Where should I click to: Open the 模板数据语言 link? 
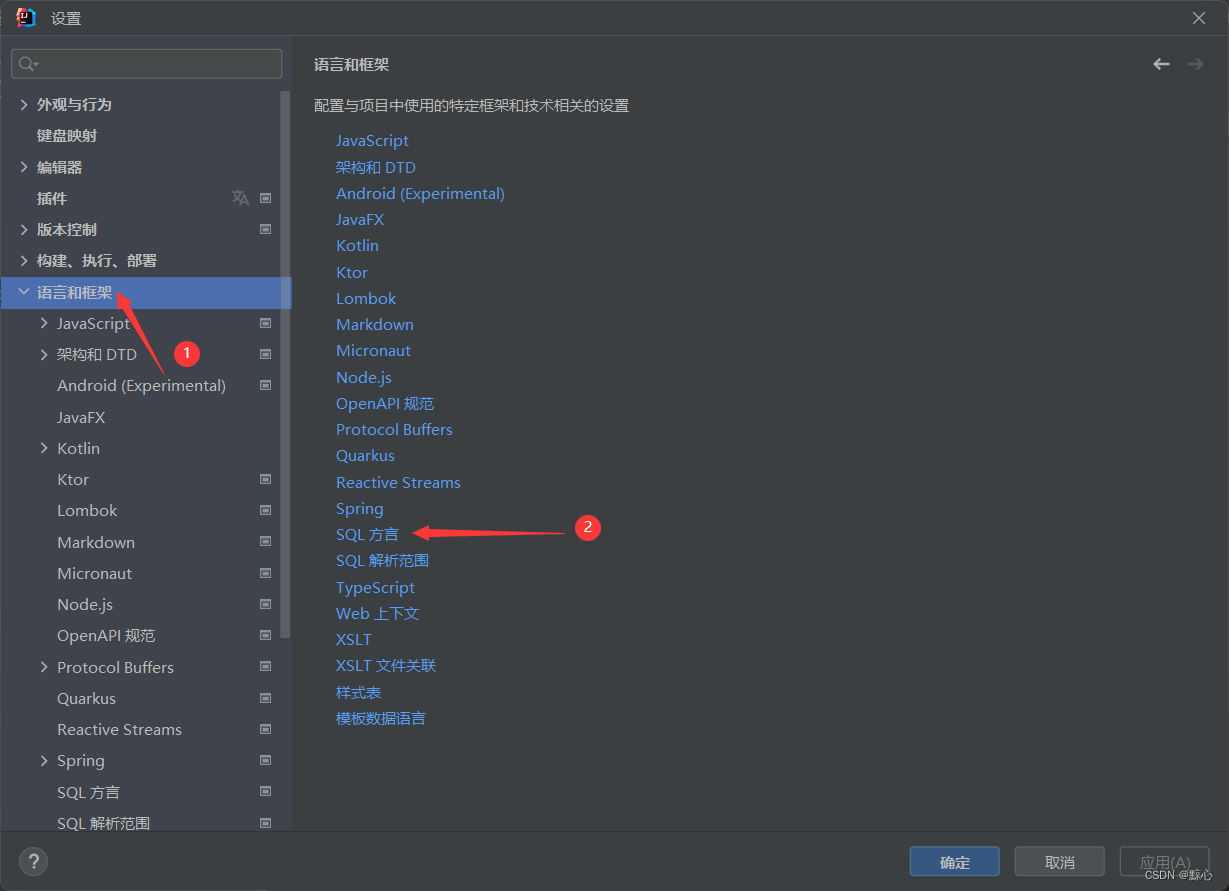pos(380,718)
